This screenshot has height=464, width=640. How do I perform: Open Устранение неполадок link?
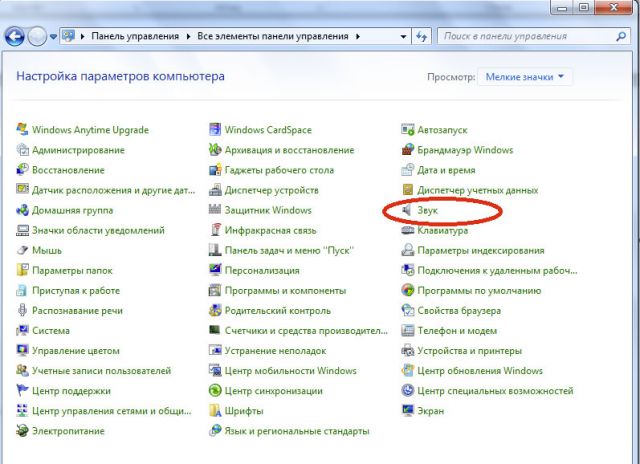(x=276, y=351)
